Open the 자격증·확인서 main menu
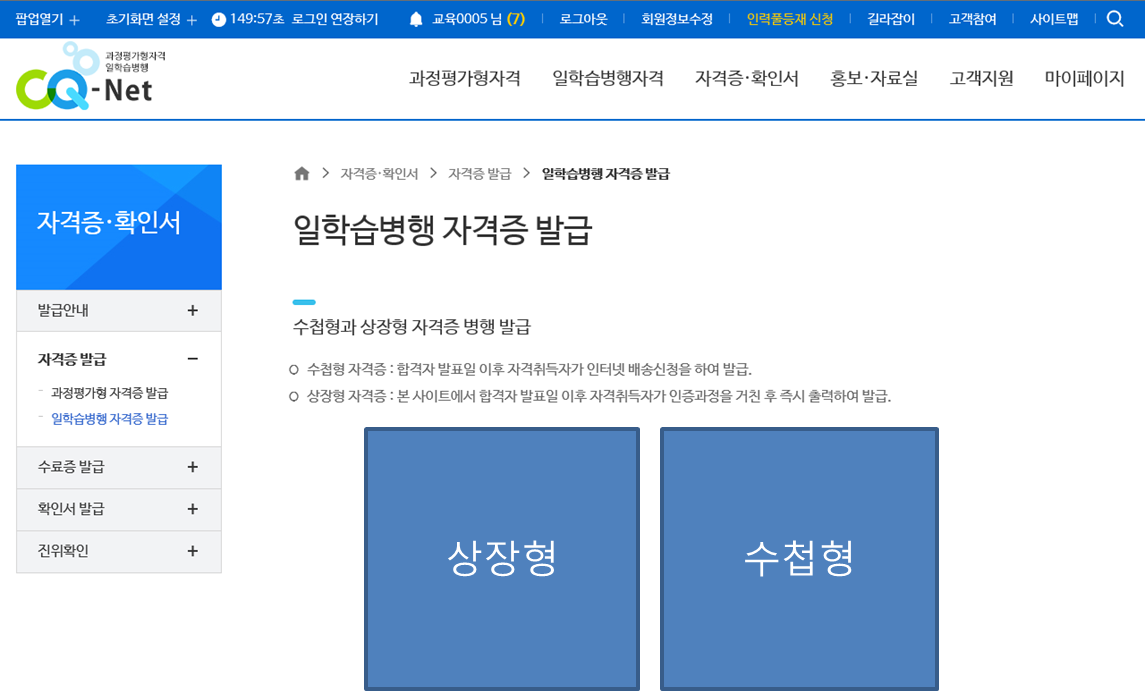 [x=746, y=78]
